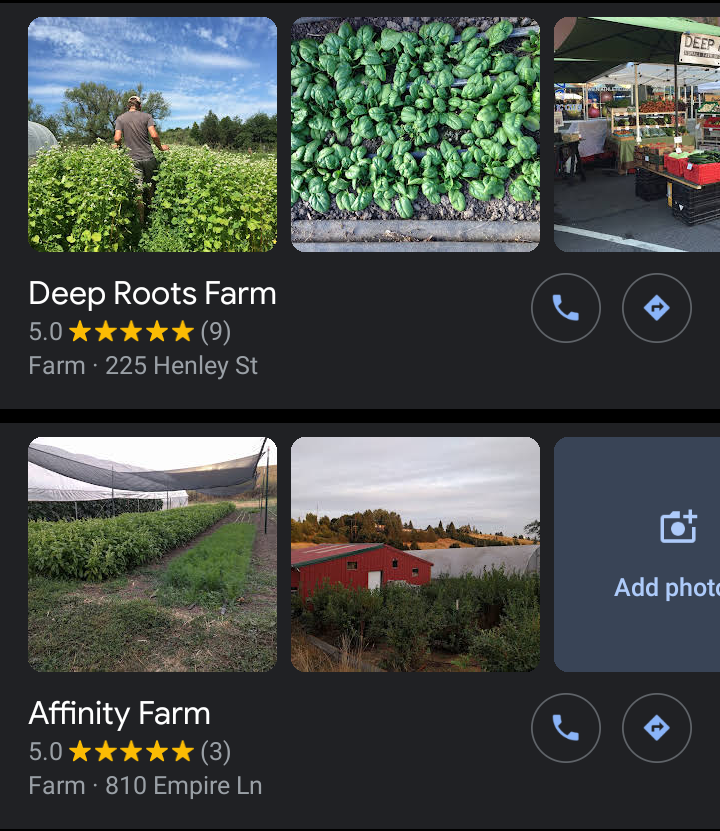View the red barn photo
Screen dimensions: 720x831
[x=415, y=554]
